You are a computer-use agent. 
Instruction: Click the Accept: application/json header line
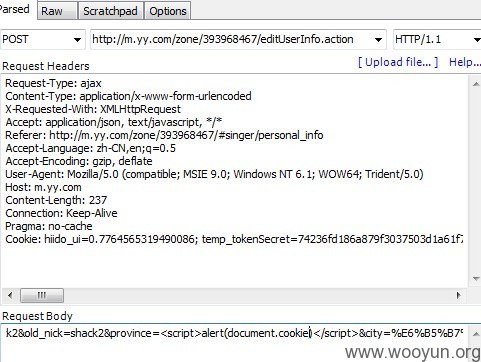click(114, 122)
